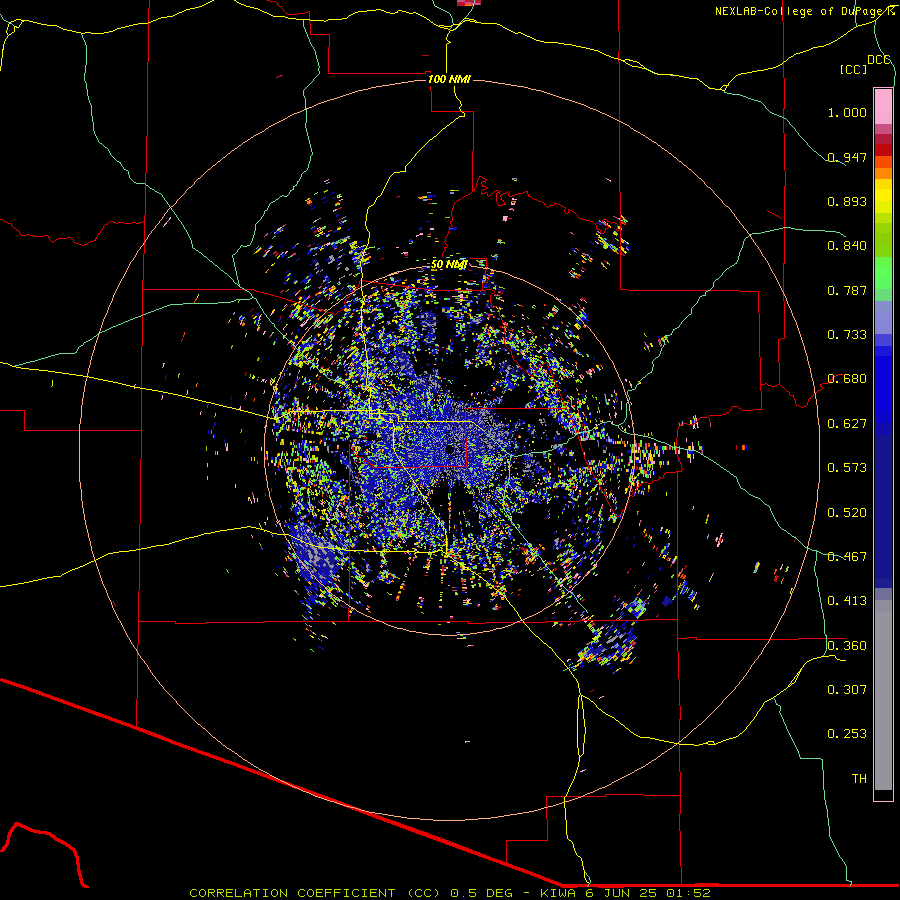Select the 0.413 scale value
The image size is (900, 900).
pyautogui.click(x=847, y=601)
